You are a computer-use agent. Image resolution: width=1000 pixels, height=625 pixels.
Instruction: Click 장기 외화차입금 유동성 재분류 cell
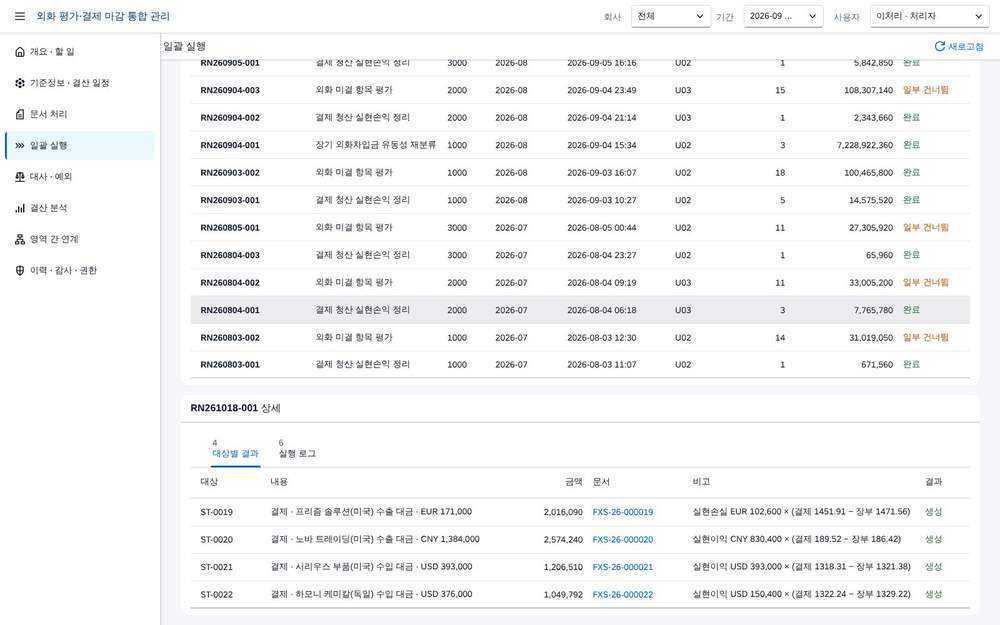tap(376, 145)
